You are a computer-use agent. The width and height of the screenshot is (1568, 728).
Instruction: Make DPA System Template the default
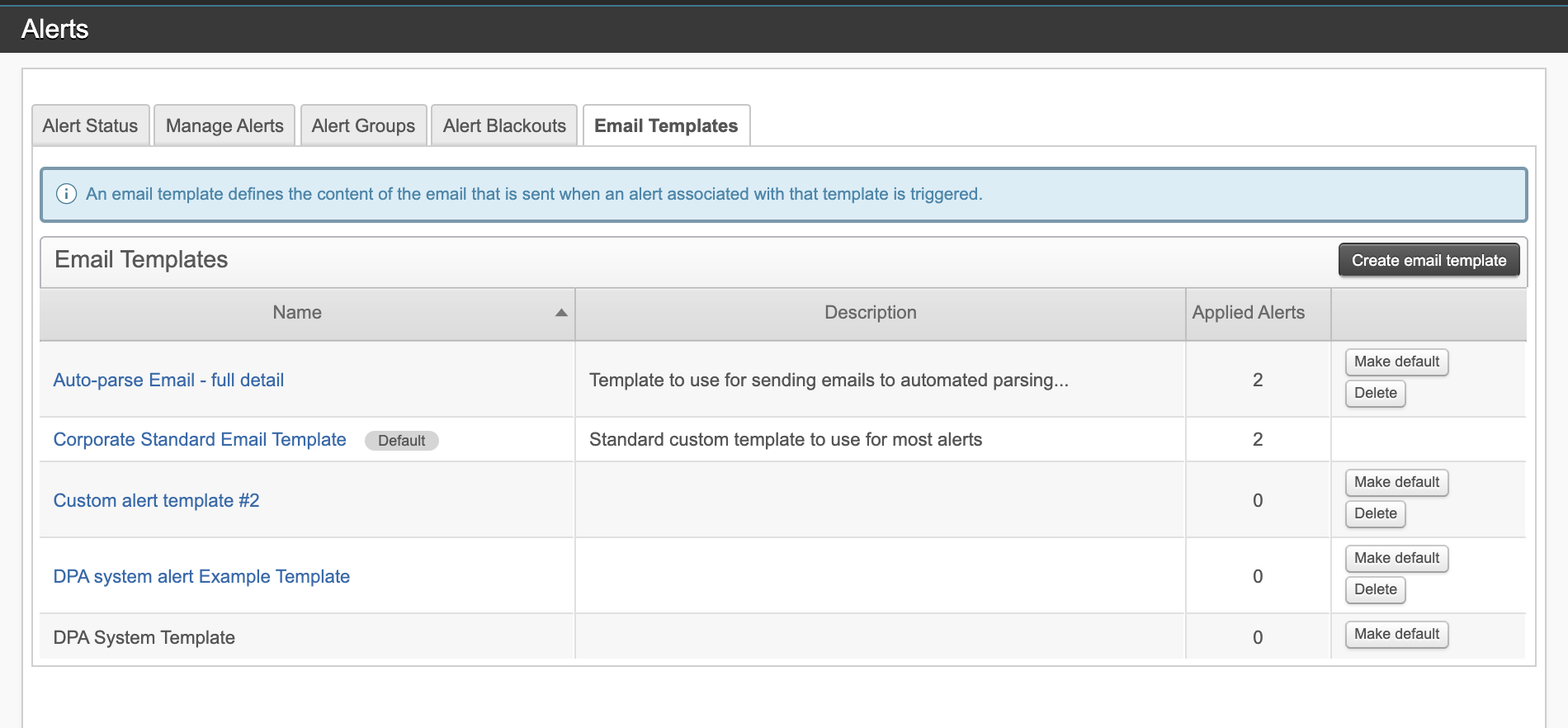tap(1396, 635)
